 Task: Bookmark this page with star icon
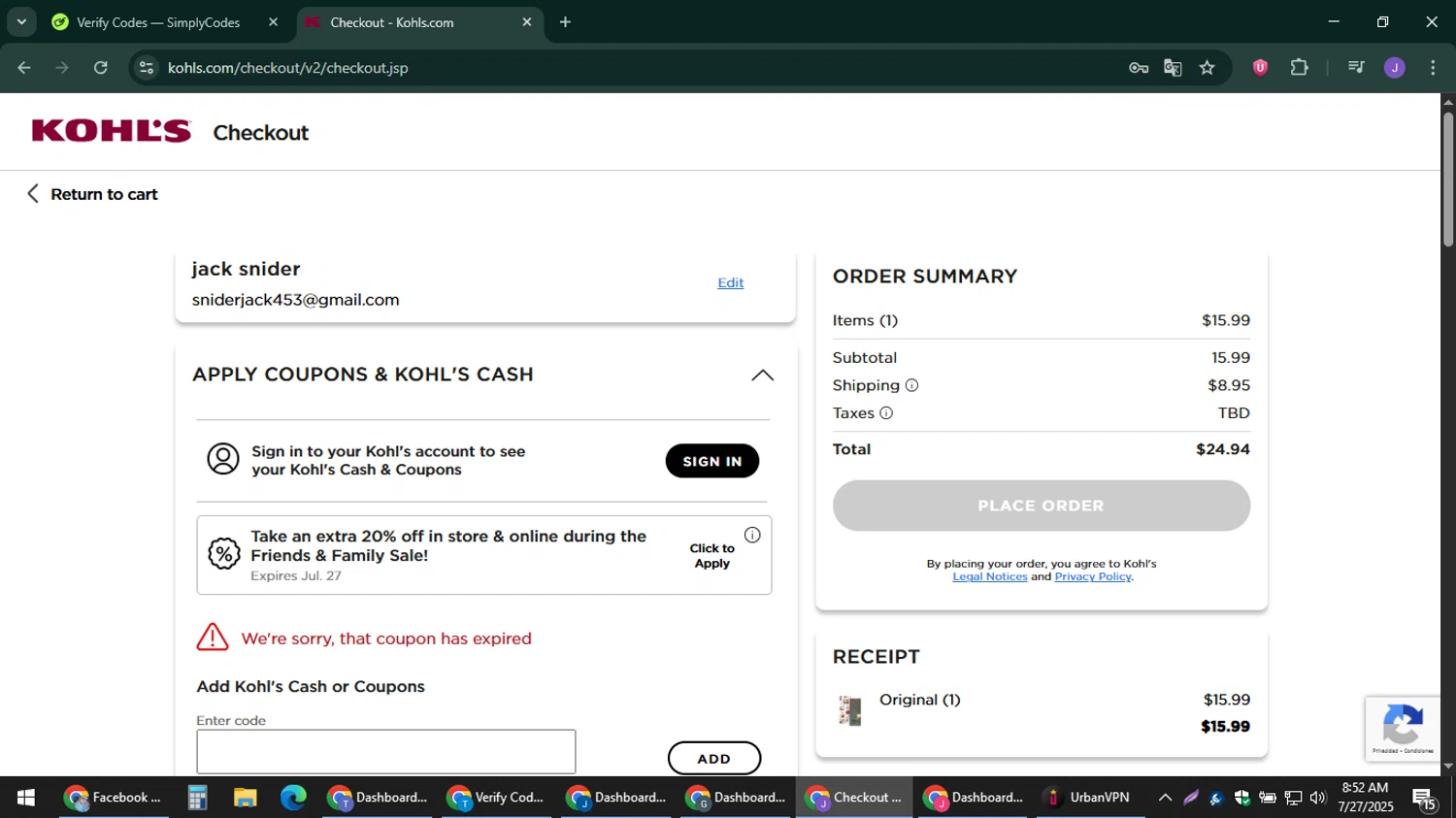click(1207, 68)
